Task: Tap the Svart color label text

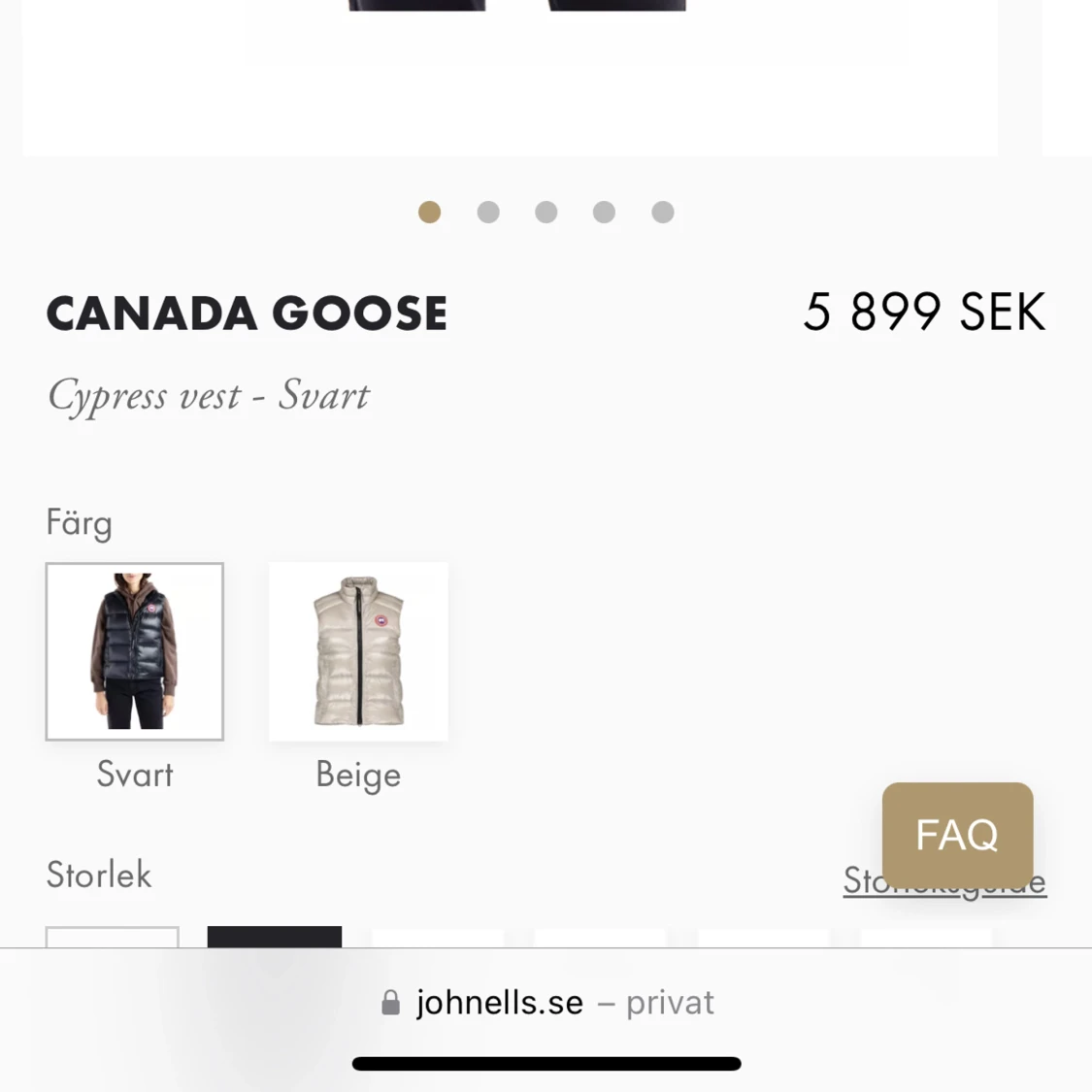Action: pos(135,775)
